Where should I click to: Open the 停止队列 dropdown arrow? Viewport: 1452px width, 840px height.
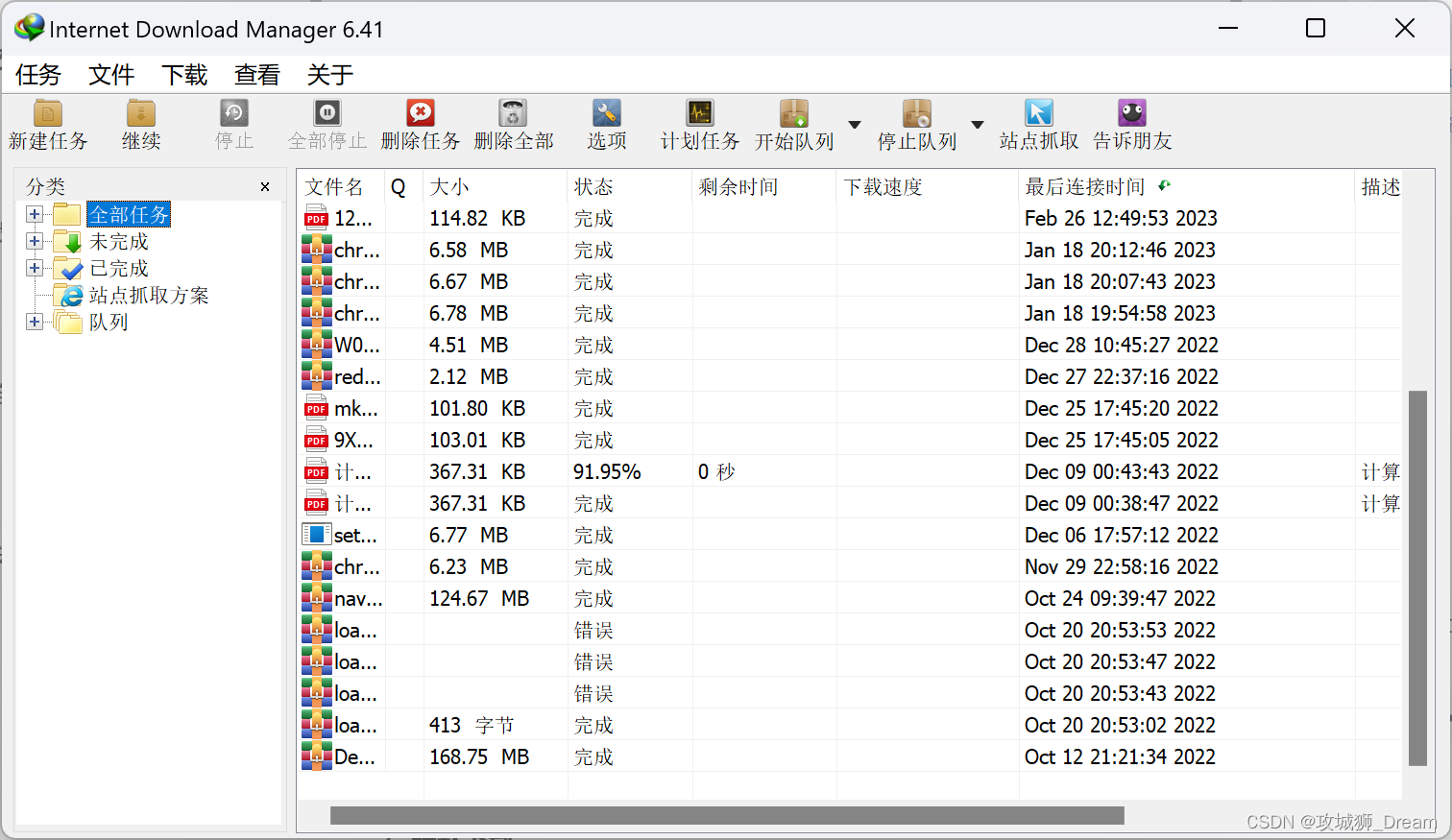[978, 125]
